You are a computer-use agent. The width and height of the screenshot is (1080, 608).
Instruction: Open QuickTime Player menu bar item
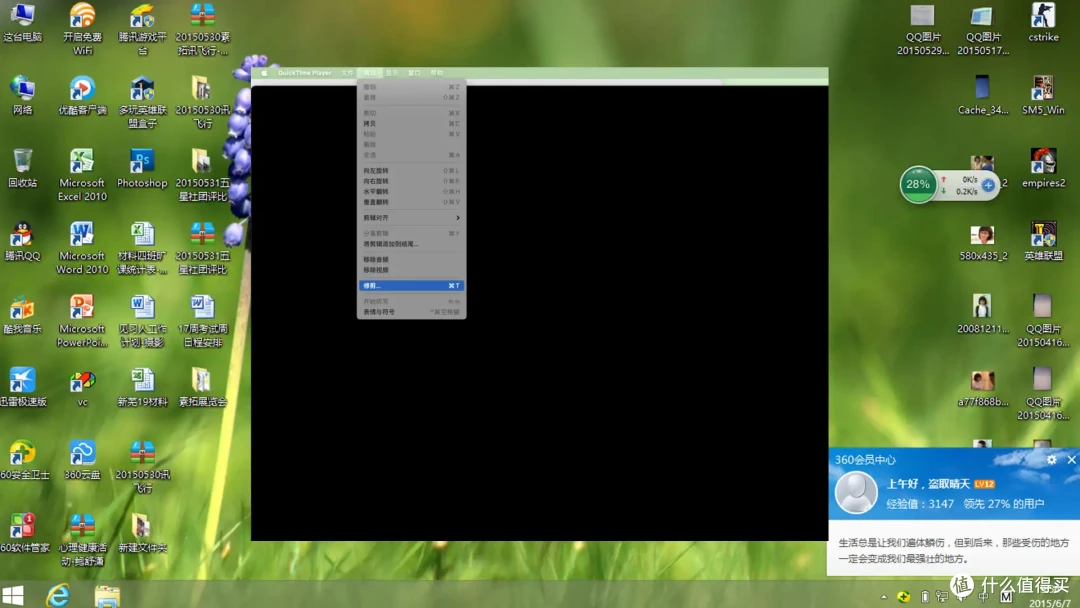coord(304,73)
